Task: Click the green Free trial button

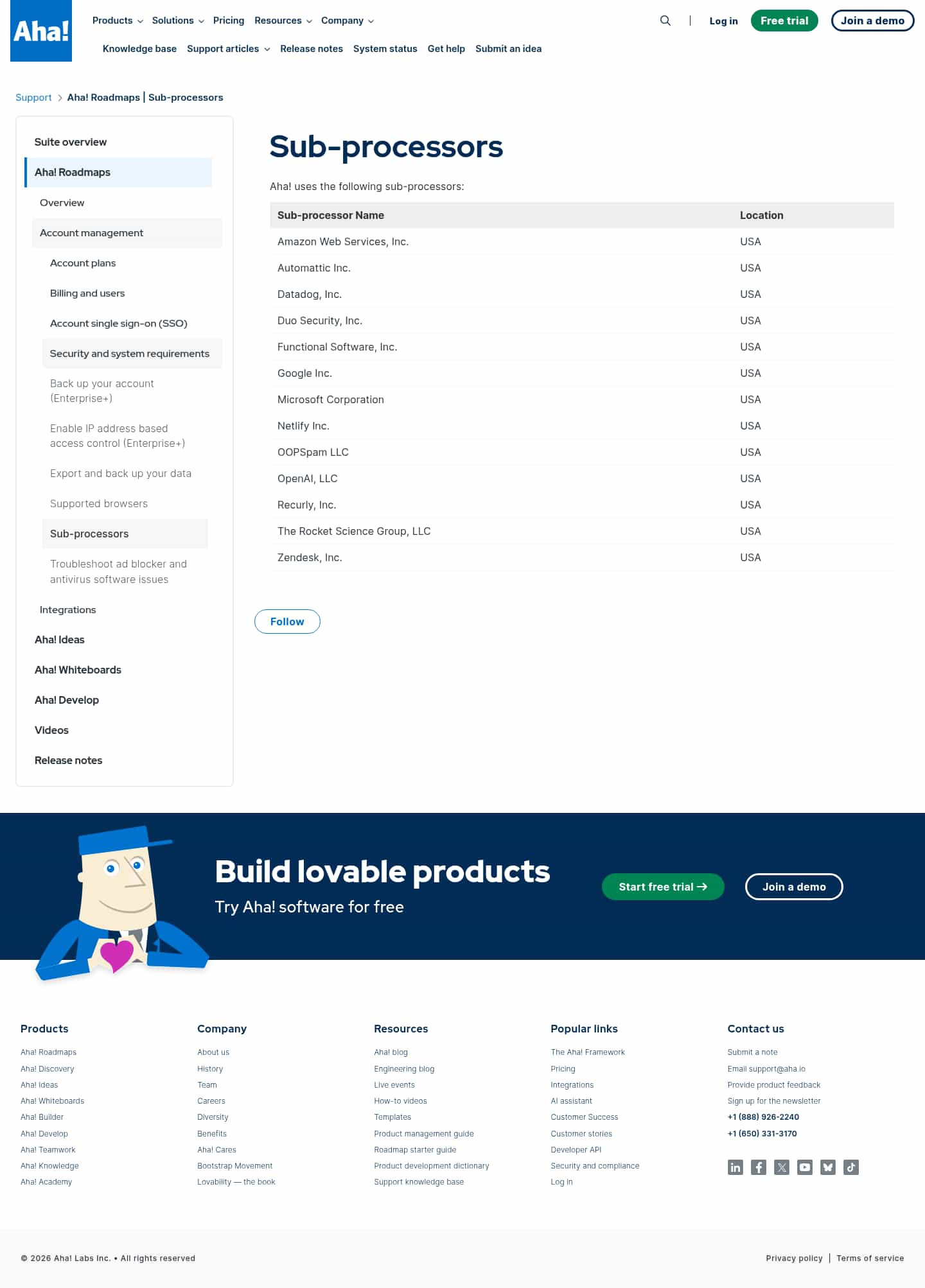Action: pos(784,21)
